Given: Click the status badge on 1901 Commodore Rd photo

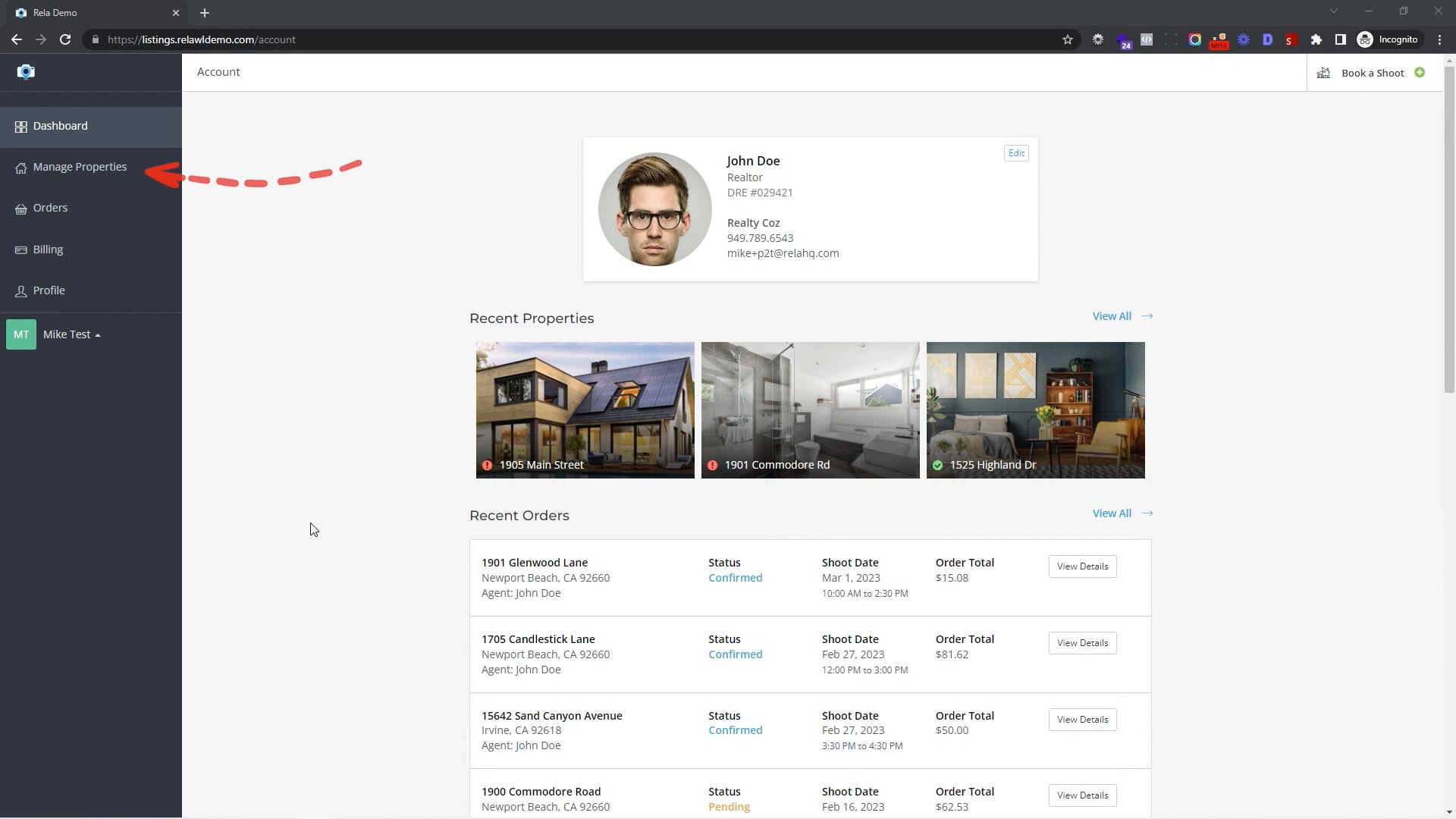Looking at the screenshot, I should click(x=713, y=465).
